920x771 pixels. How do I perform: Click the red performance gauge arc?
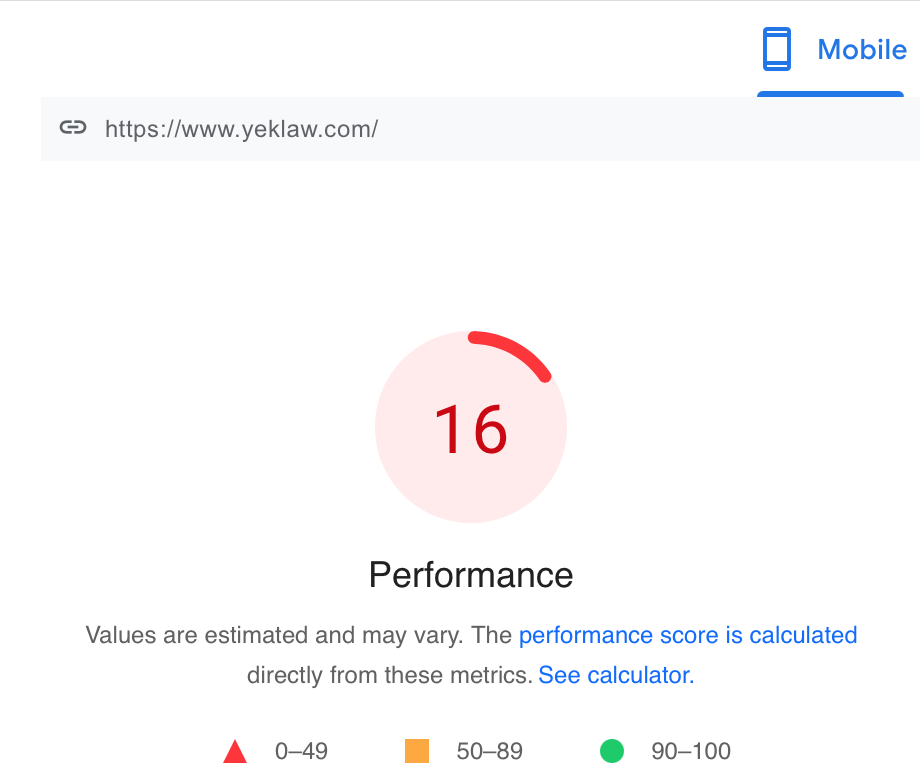(512, 354)
